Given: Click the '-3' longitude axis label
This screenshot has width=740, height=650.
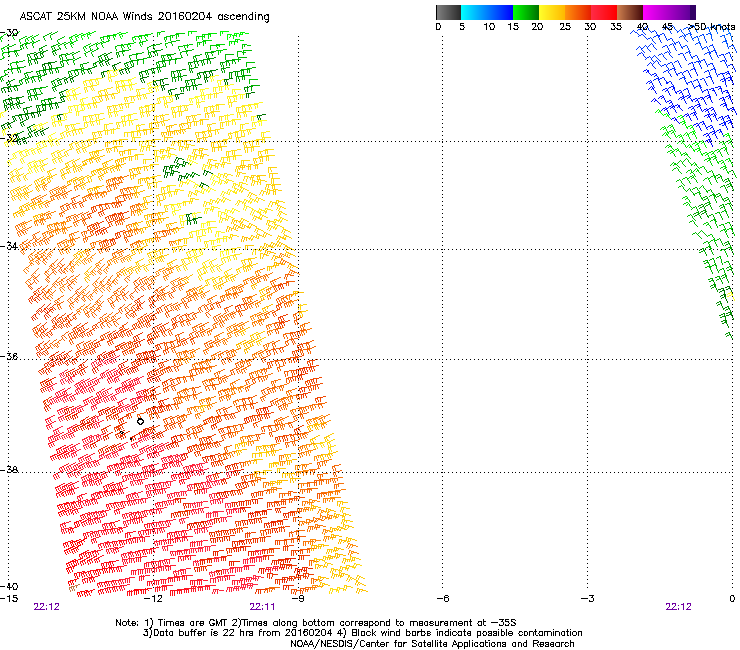Looking at the screenshot, I should pyautogui.click(x=587, y=599).
